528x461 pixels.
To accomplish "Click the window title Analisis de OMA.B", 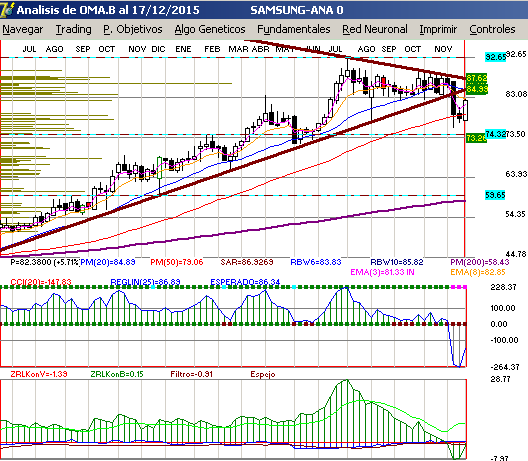I will (108, 10).
